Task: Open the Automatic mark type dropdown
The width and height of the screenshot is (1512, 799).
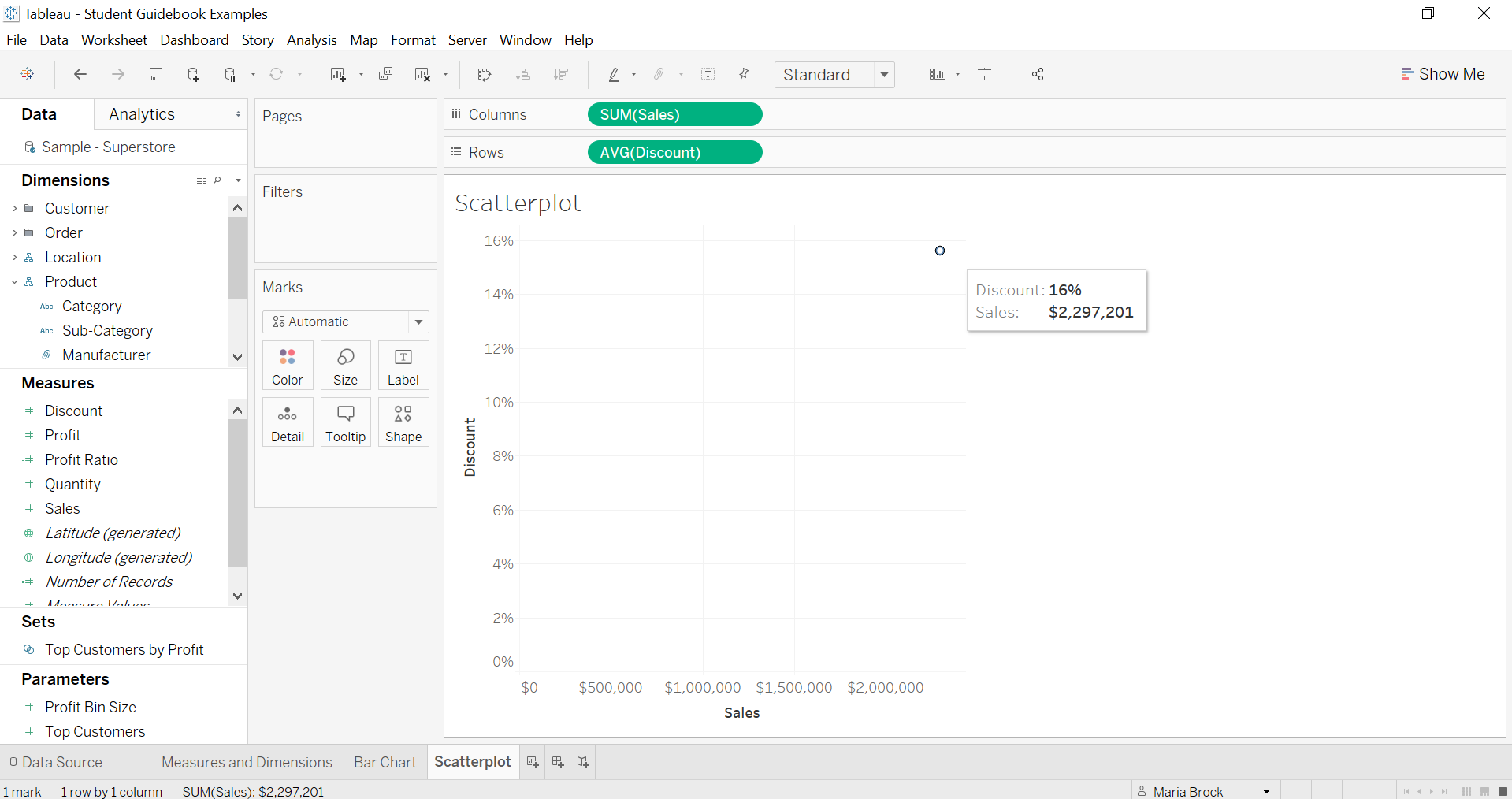Action: pyautogui.click(x=418, y=321)
